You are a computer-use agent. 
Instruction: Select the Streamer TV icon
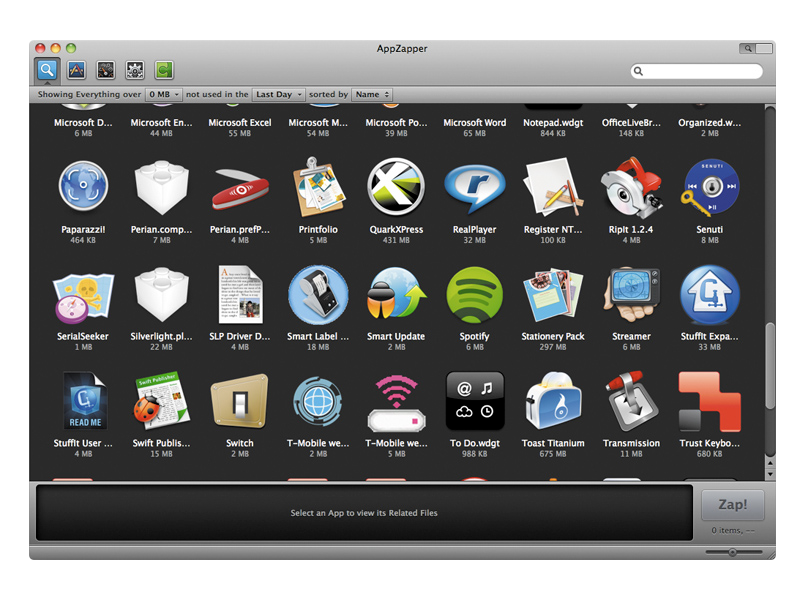point(631,294)
